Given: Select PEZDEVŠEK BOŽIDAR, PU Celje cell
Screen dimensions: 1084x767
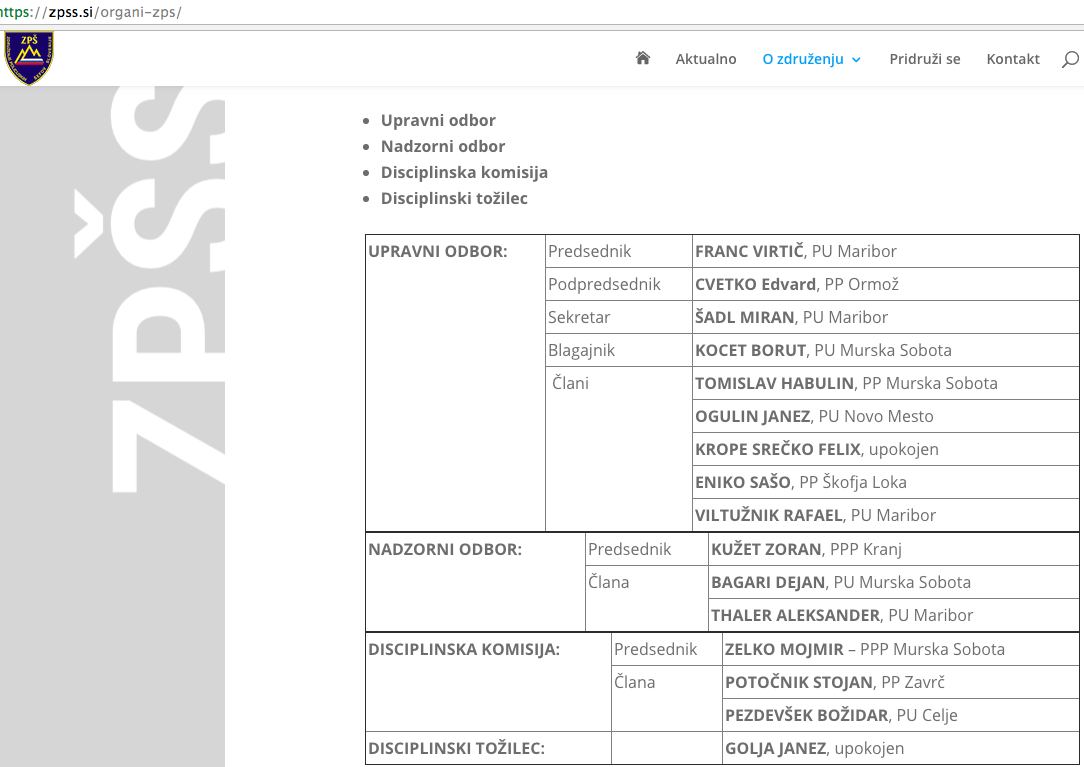Looking at the screenshot, I should 901,715.
